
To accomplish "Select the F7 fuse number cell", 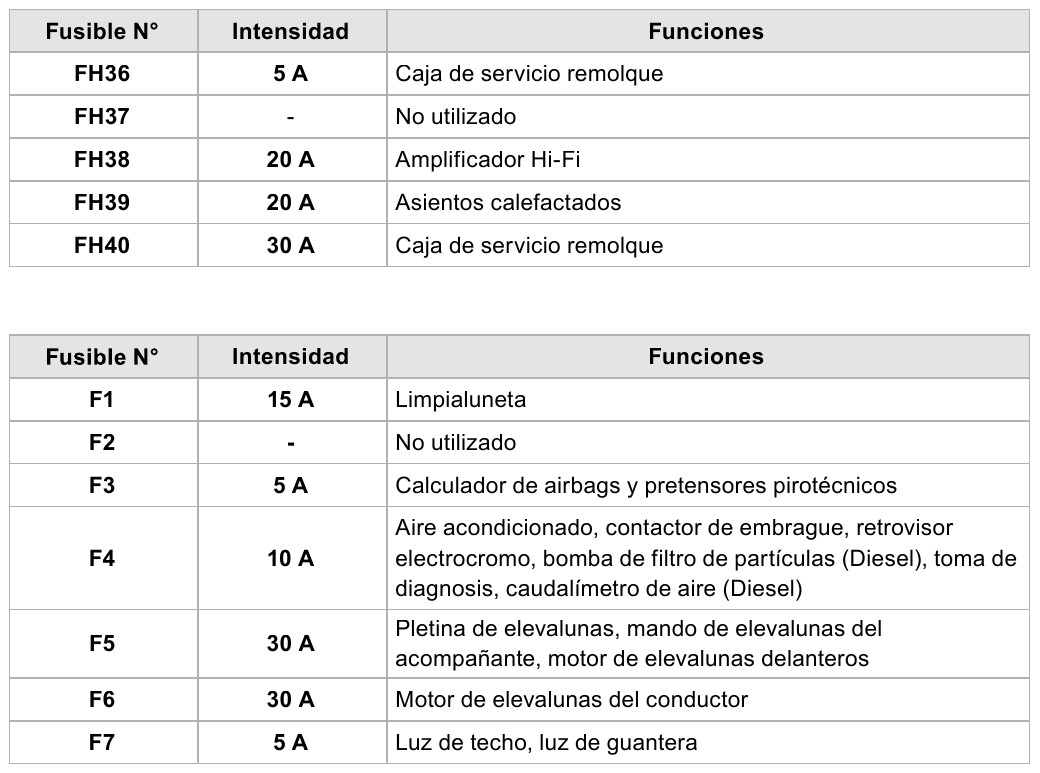I will (x=102, y=743).
